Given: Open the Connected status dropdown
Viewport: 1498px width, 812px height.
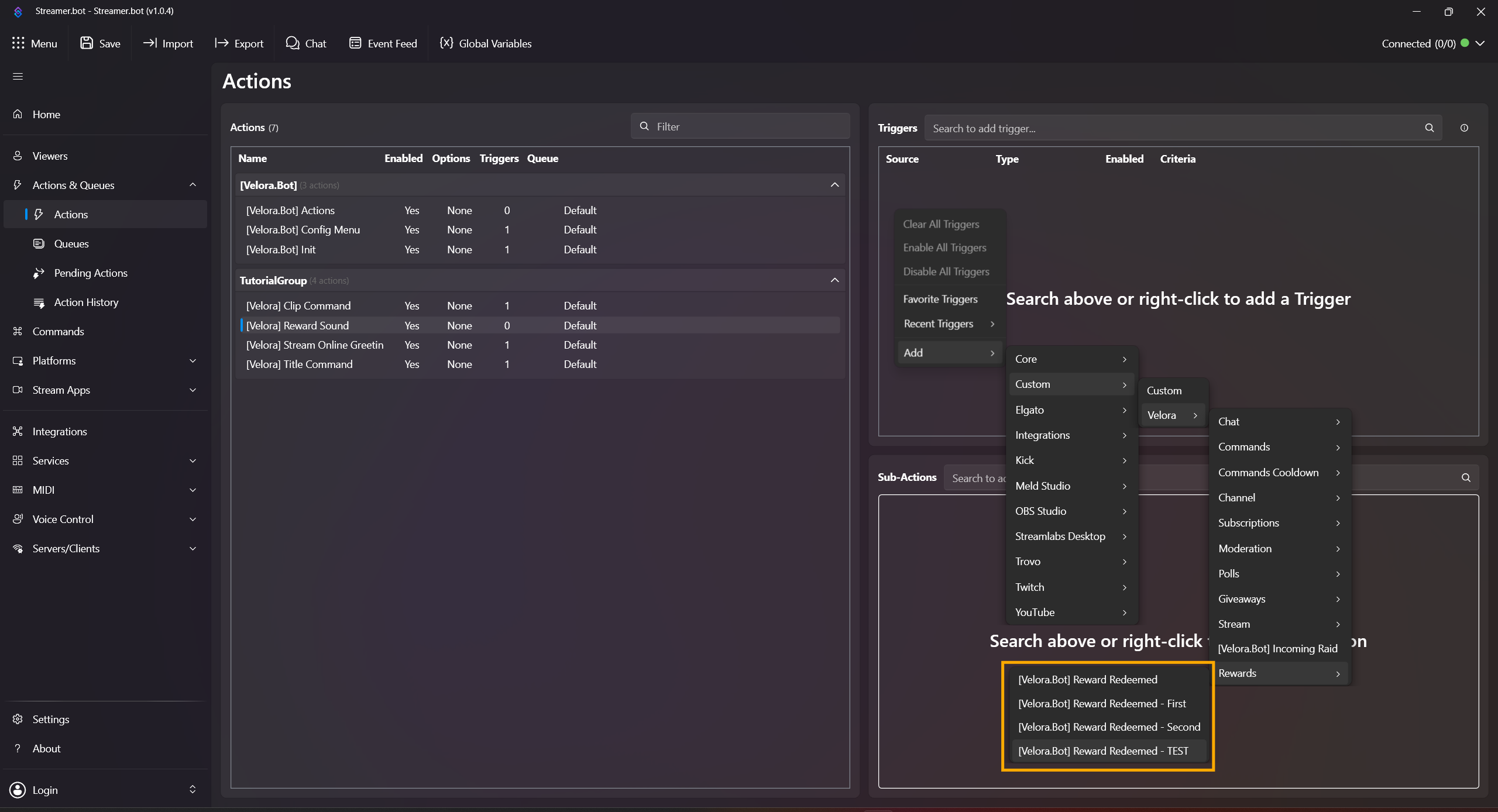Looking at the screenshot, I should (x=1480, y=43).
